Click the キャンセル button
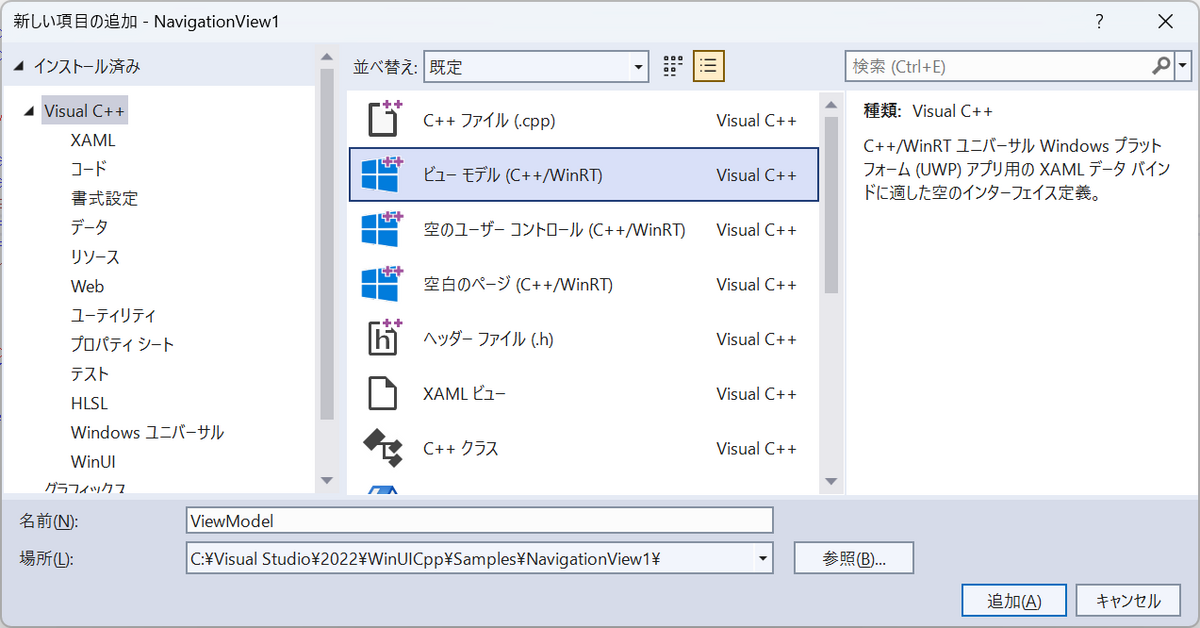Viewport: 1200px width, 628px height. 1128,601
